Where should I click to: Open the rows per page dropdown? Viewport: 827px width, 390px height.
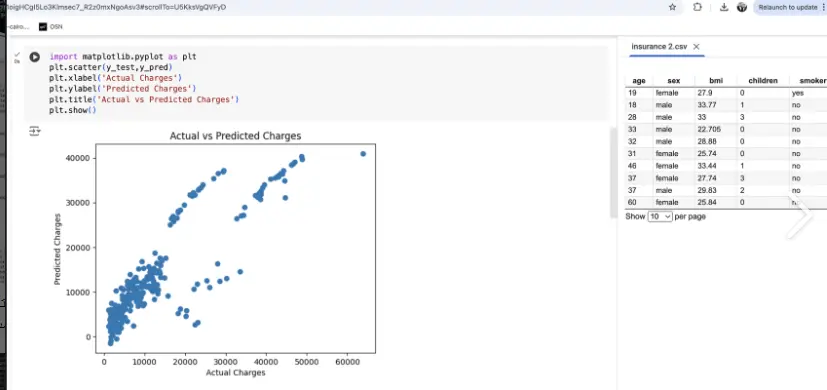coord(660,216)
